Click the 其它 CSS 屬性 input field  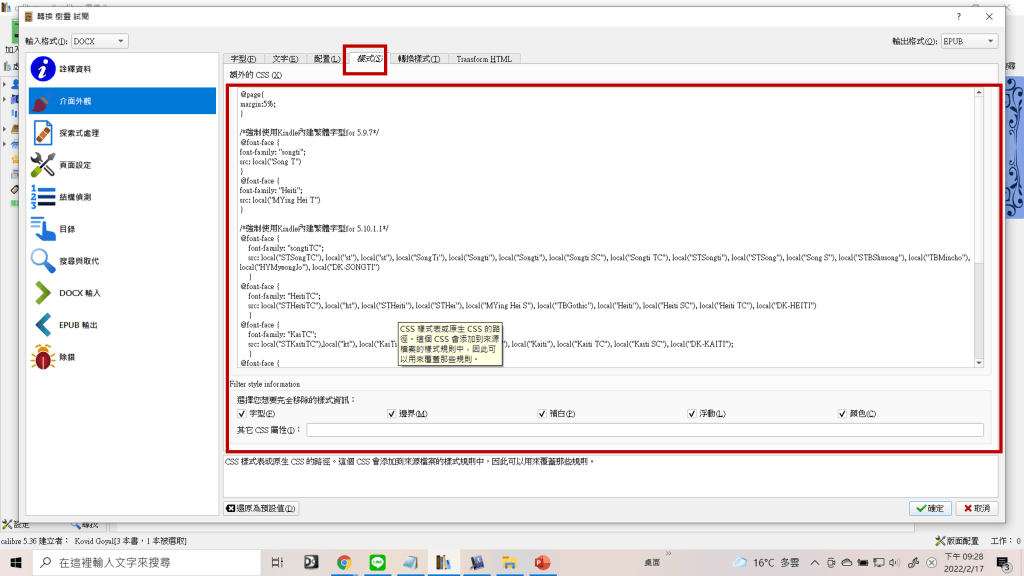pos(644,430)
